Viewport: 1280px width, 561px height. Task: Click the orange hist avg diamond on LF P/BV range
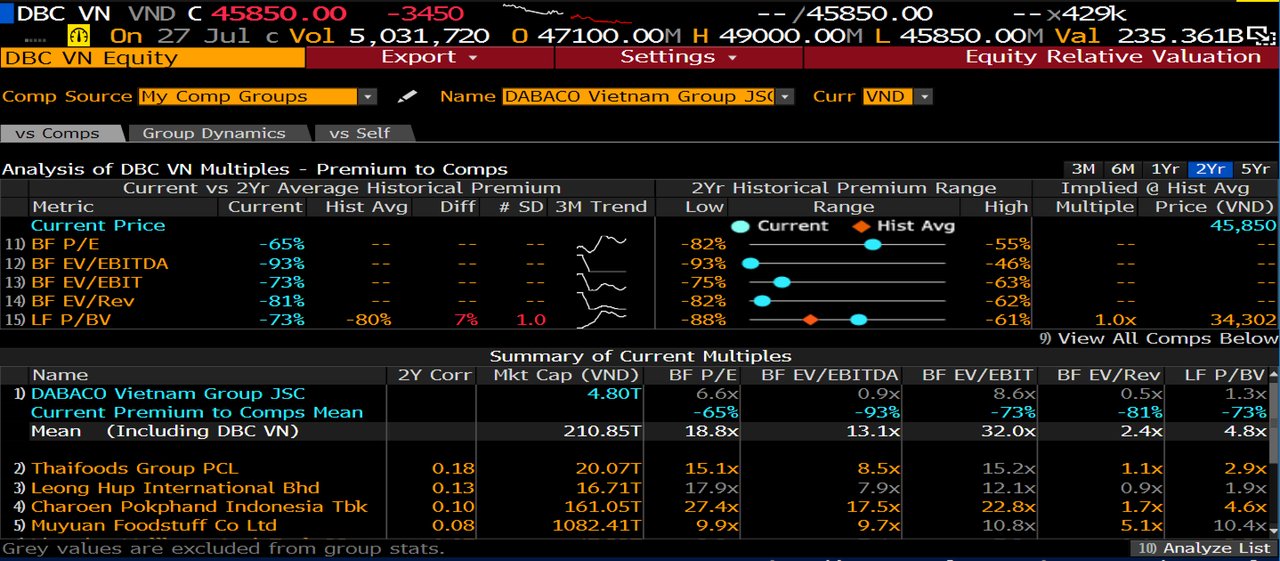click(810, 320)
